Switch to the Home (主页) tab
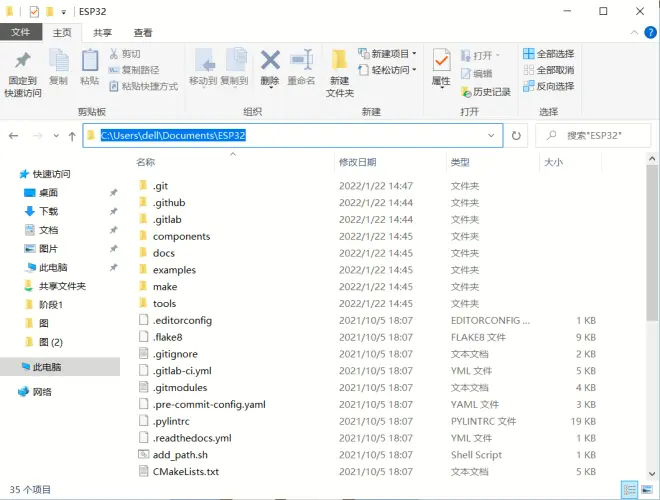 coord(62,32)
